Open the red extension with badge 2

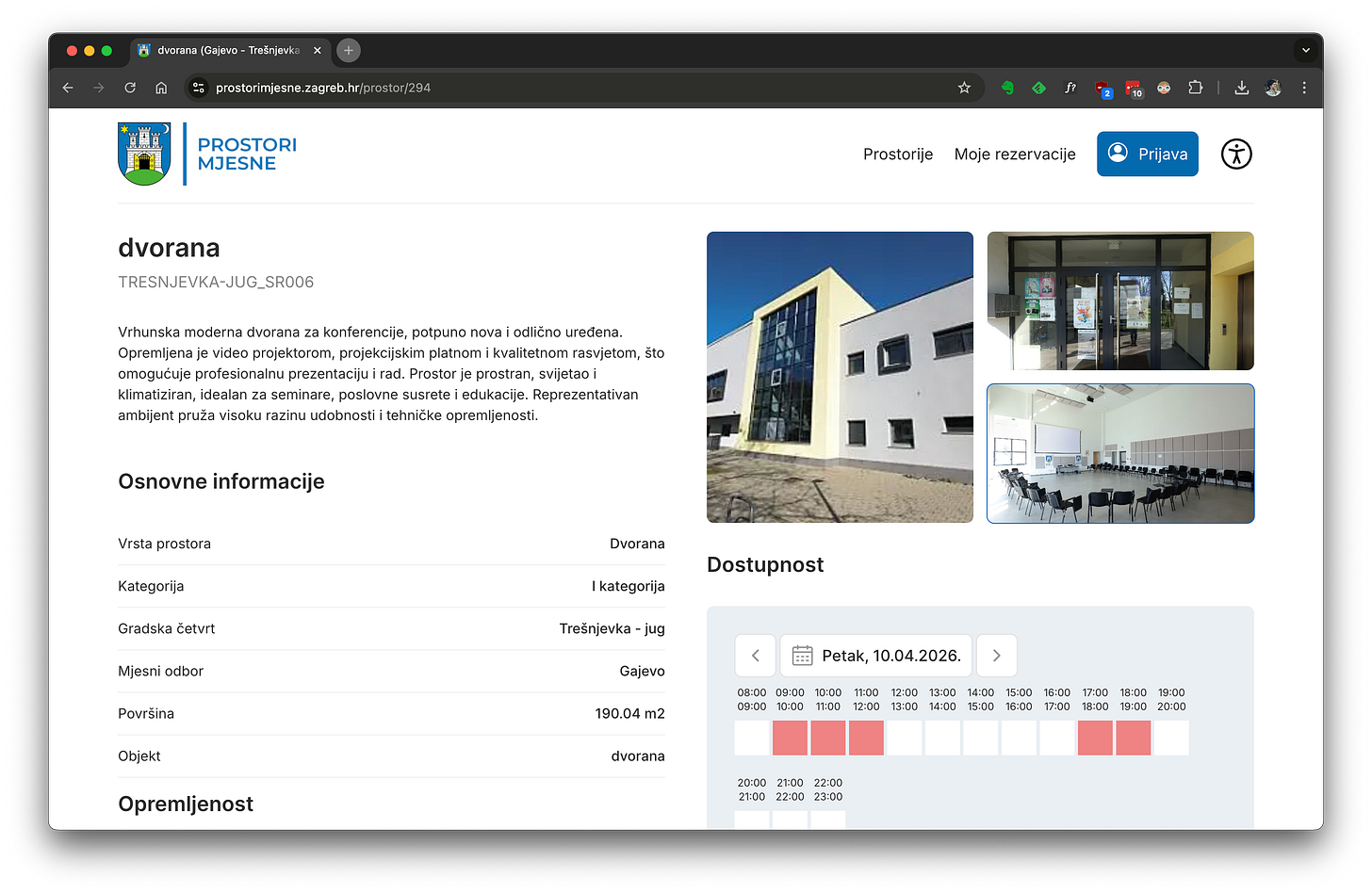click(1102, 89)
